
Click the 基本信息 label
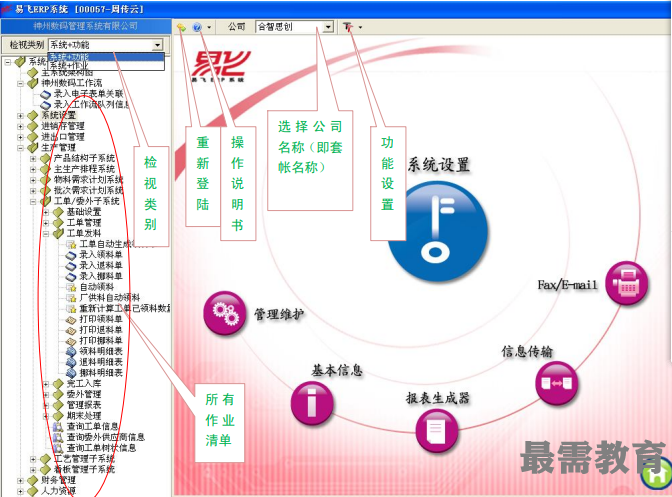[x=337, y=370]
